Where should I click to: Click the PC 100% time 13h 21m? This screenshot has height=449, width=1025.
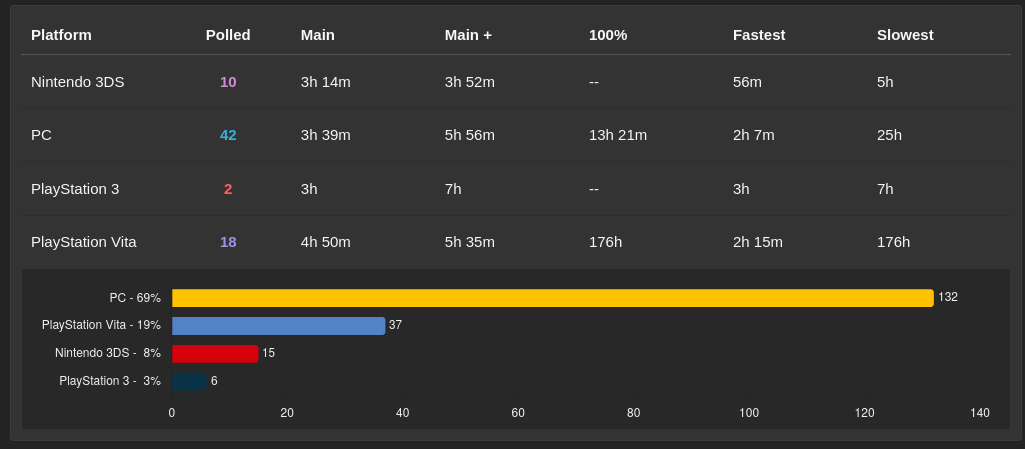(618, 135)
